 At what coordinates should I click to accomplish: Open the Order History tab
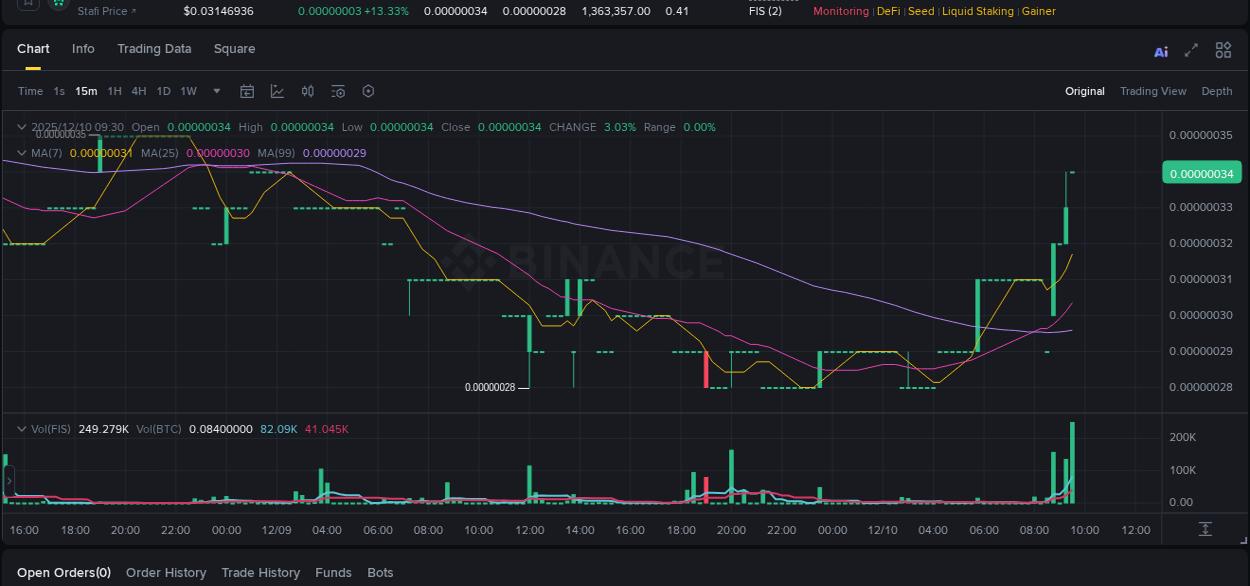click(x=166, y=572)
